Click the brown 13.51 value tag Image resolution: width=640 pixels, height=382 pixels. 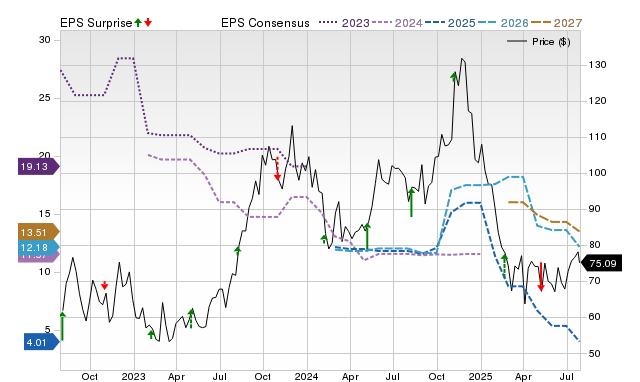tap(39, 232)
